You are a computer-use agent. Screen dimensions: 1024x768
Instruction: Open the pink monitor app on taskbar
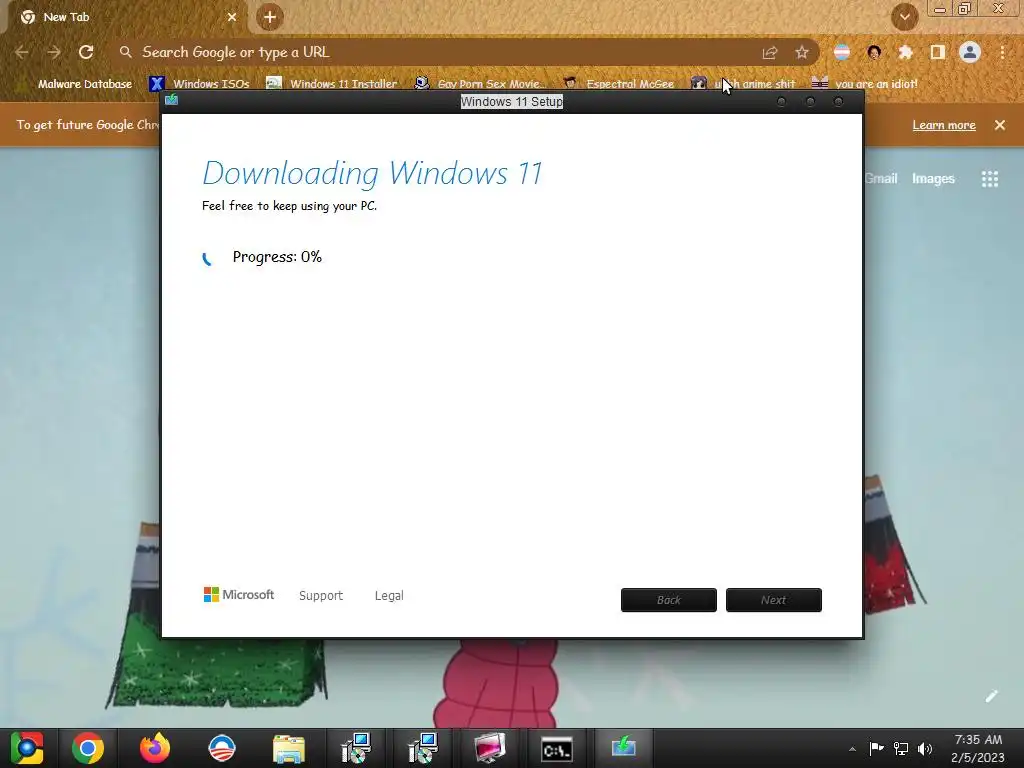(490, 748)
